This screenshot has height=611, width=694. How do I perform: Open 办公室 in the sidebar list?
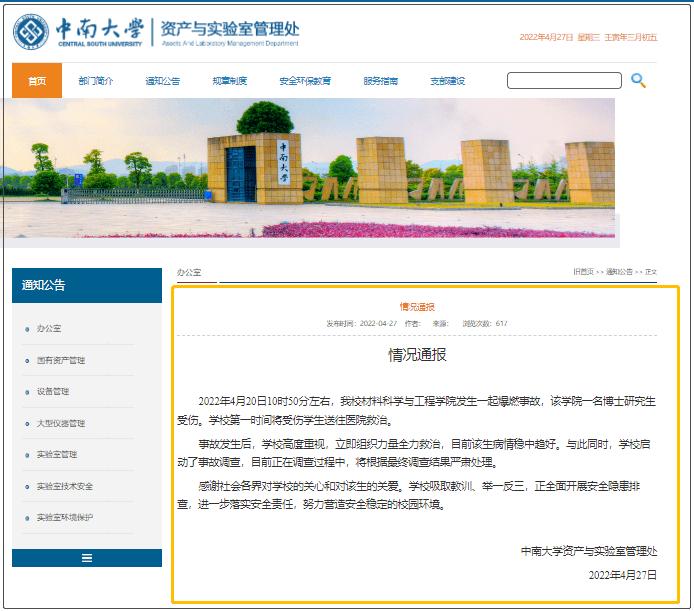(x=49, y=329)
